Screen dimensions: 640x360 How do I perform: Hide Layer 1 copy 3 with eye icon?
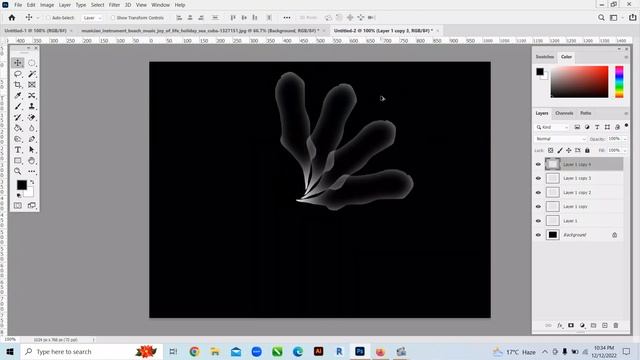pos(538,178)
